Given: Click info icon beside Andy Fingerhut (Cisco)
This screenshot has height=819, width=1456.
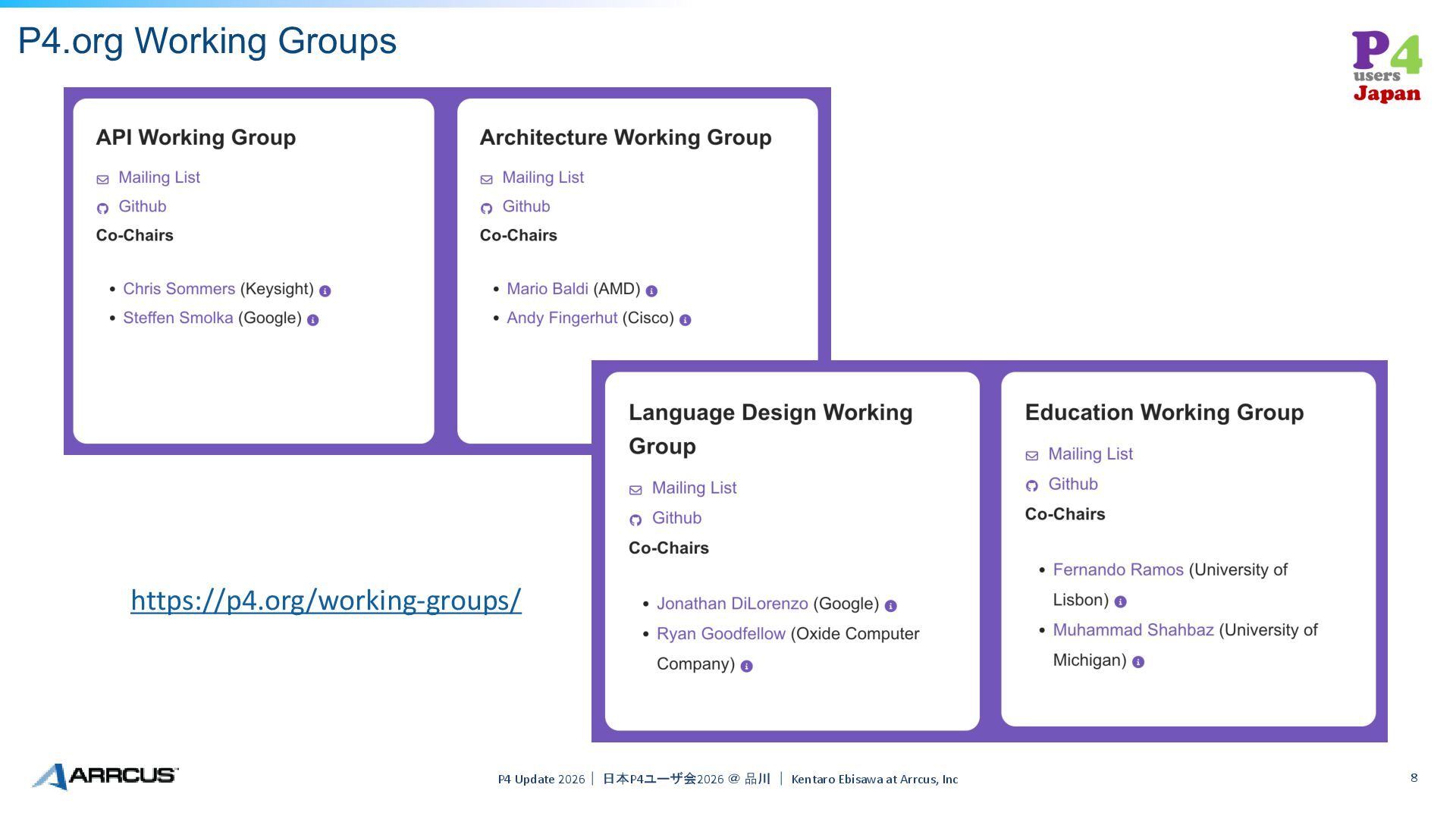Looking at the screenshot, I should coord(685,320).
